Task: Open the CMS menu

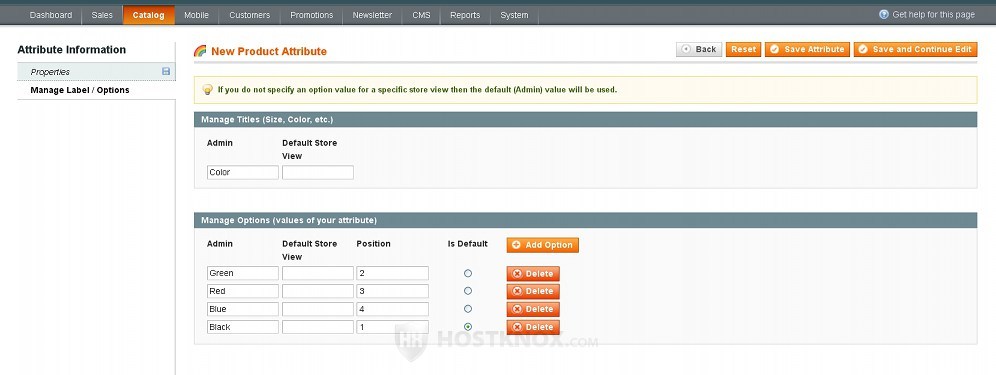Action: [421, 15]
